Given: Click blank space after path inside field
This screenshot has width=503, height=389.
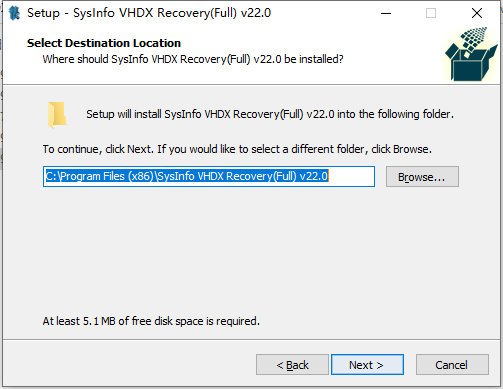Looking at the screenshot, I should [351, 176].
